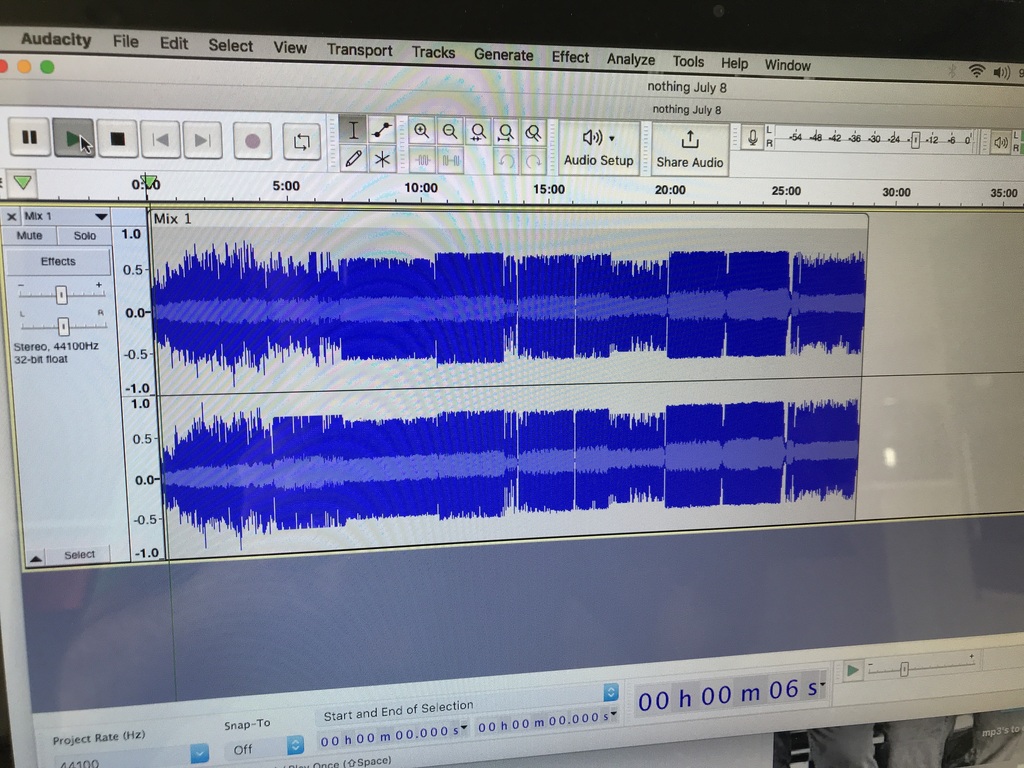This screenshot has height=768, width=1024.
Task: Select the Envelope tool
Action: tap(382, 131)
